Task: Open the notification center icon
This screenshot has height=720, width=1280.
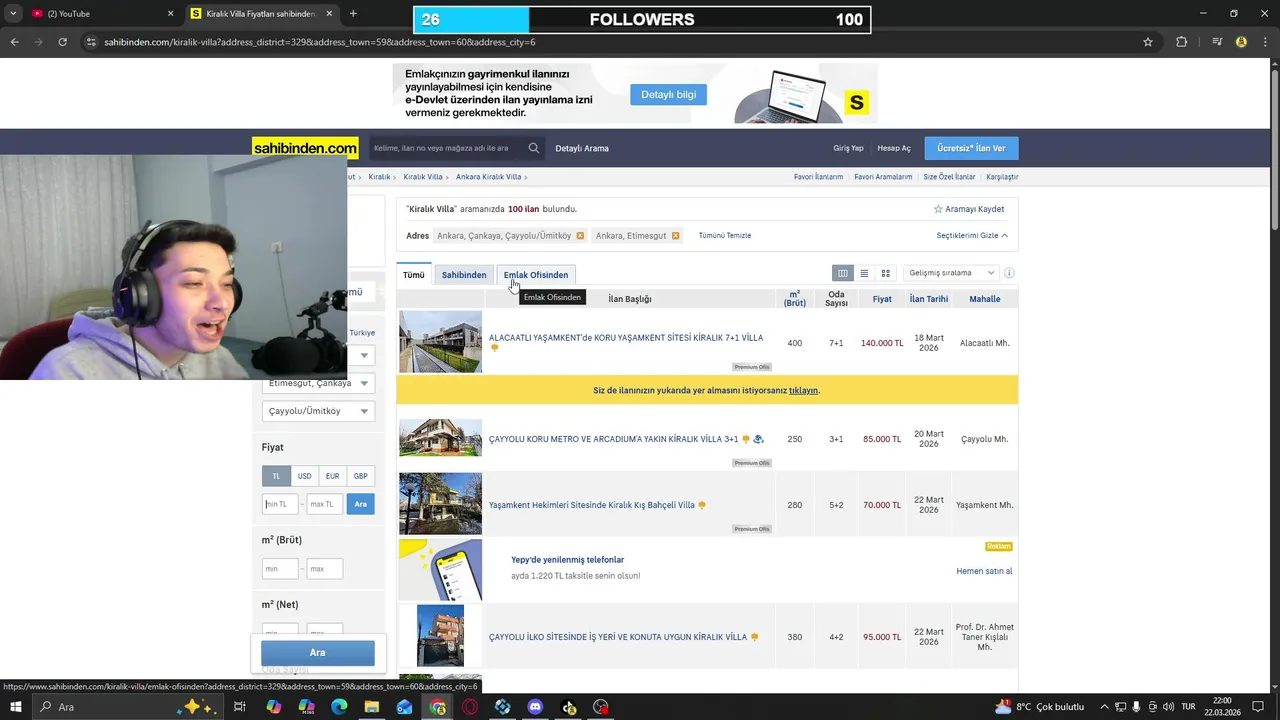Action: click(1259, 707)
